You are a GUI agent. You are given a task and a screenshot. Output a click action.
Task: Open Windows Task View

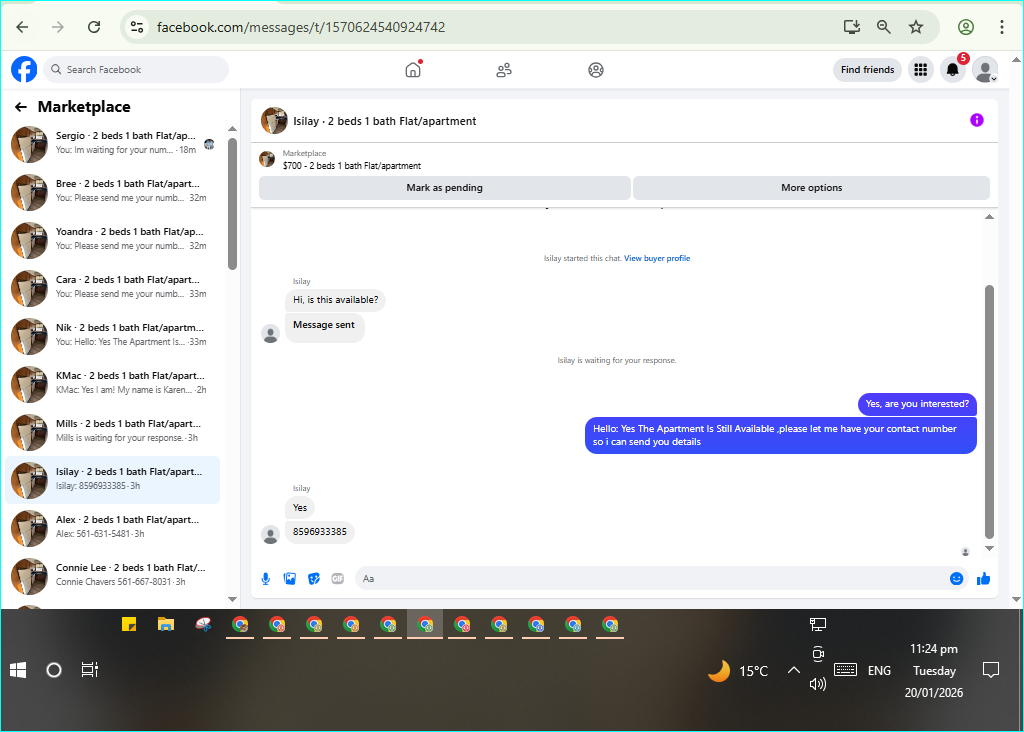pos(89,670)
